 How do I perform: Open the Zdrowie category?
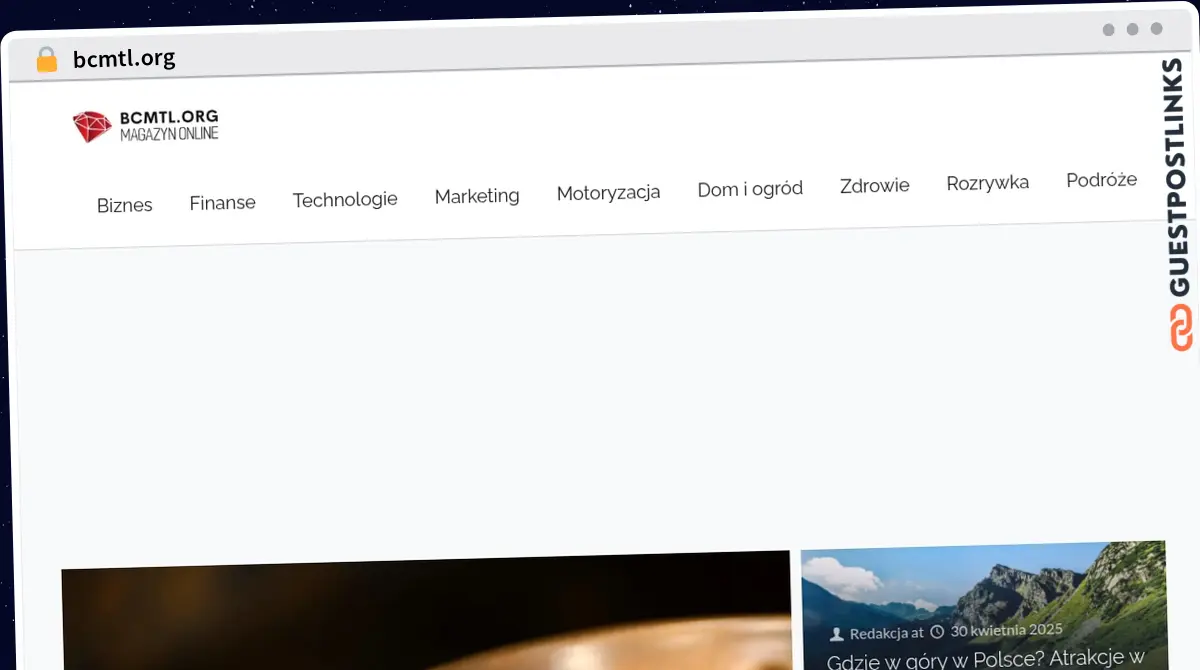[x=875, y=185]
